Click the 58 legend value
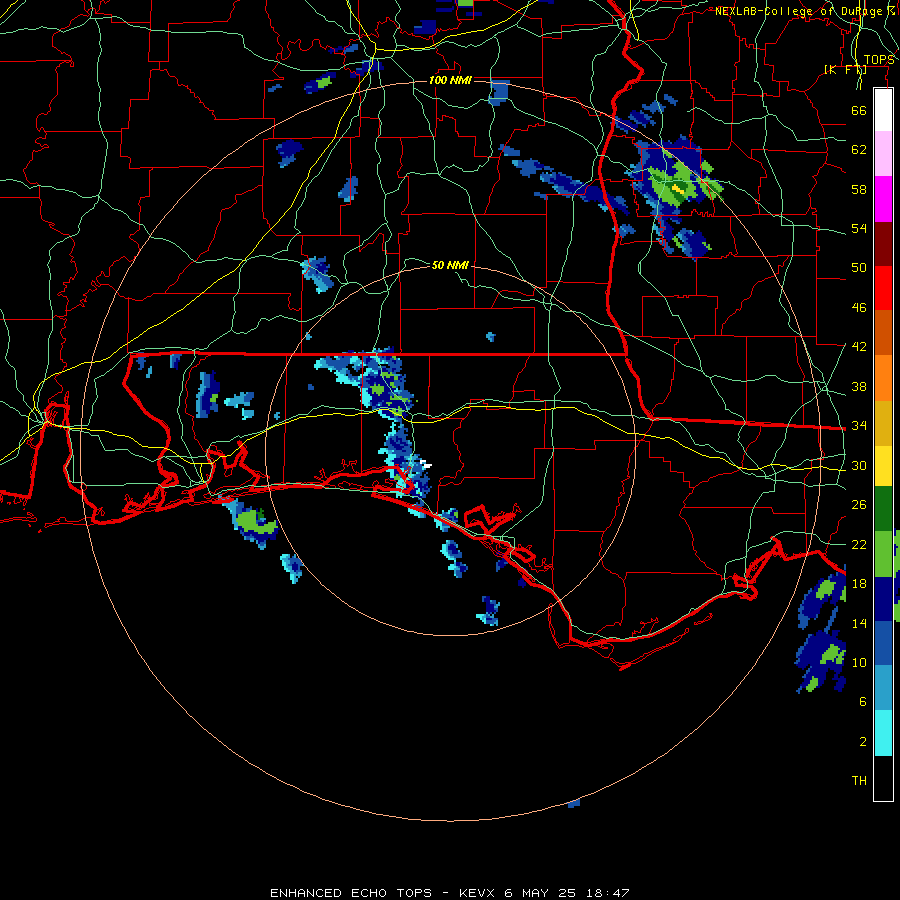The height and width of the screenshot is (900, 900). point(859,189)
